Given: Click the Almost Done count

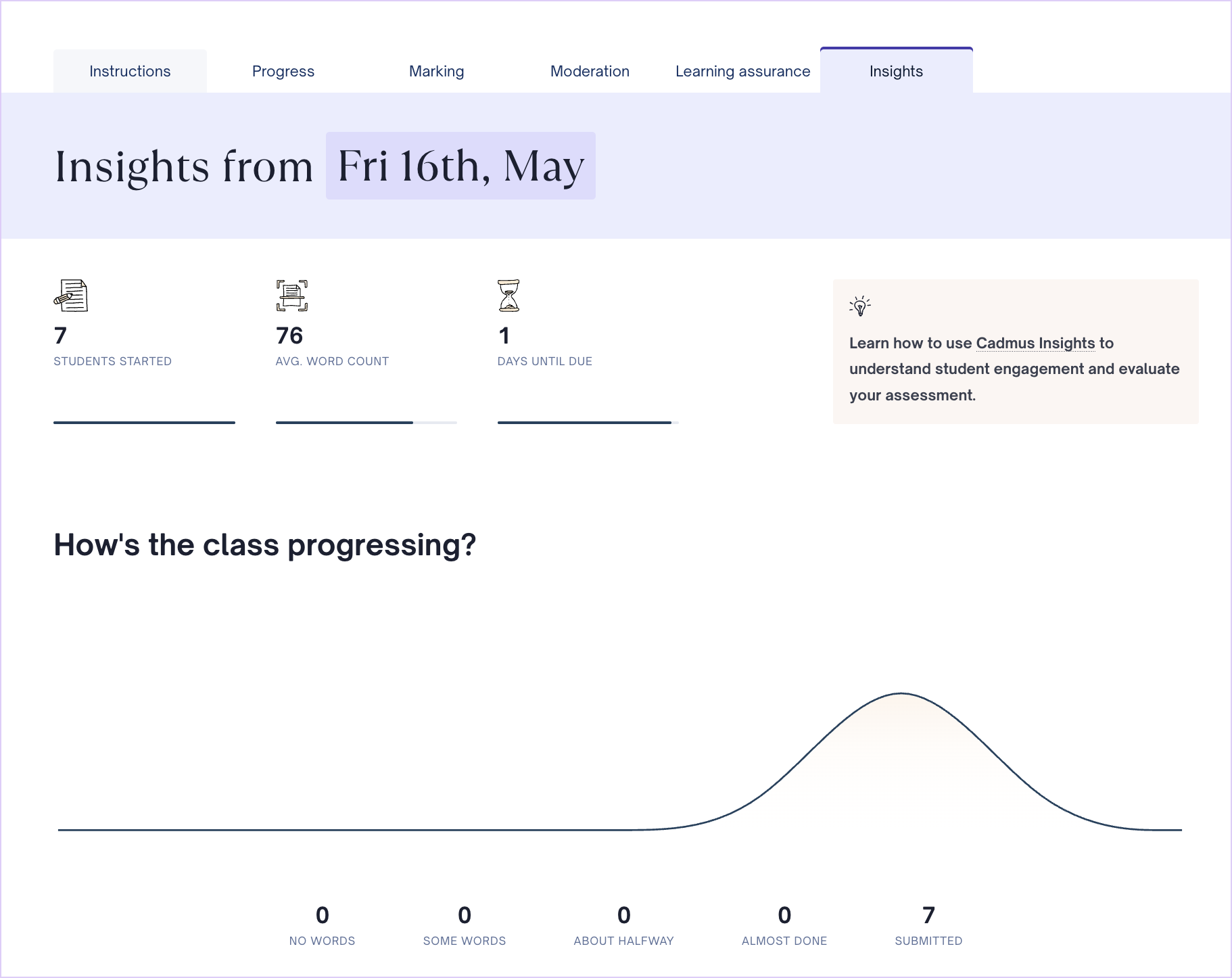Looking at the screenshot, I should tap(784, 915).
